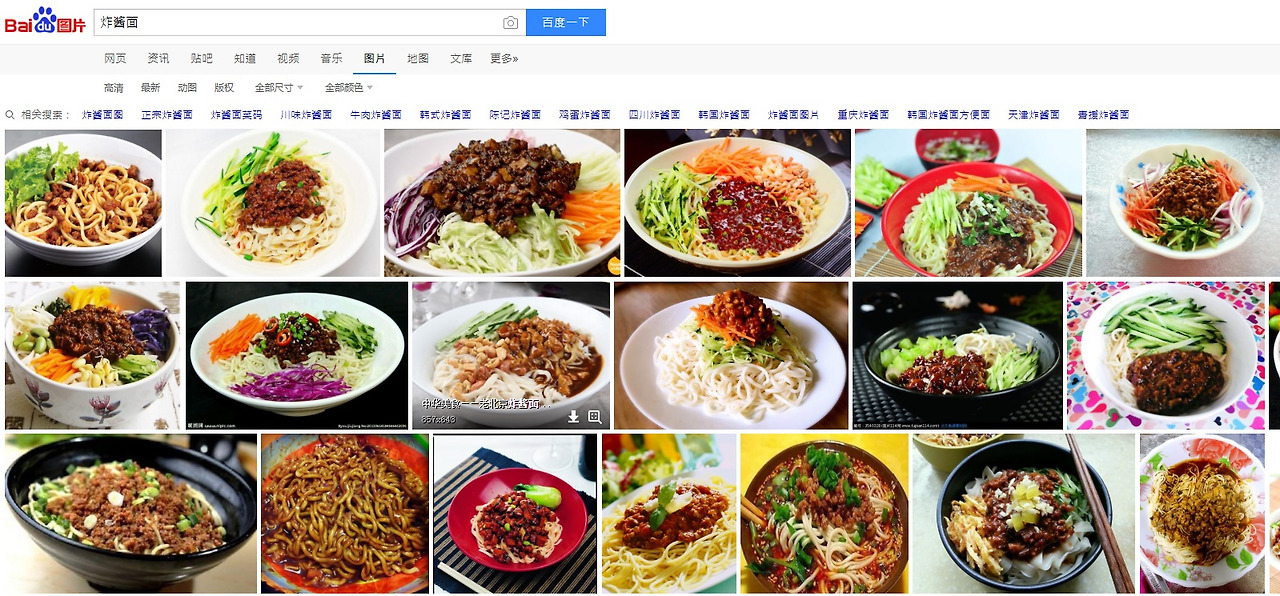This screenshot has height=596, width=1280.
Task: Click the magnifier icon beside 相关搜索
Action: [x=10, y=115]
